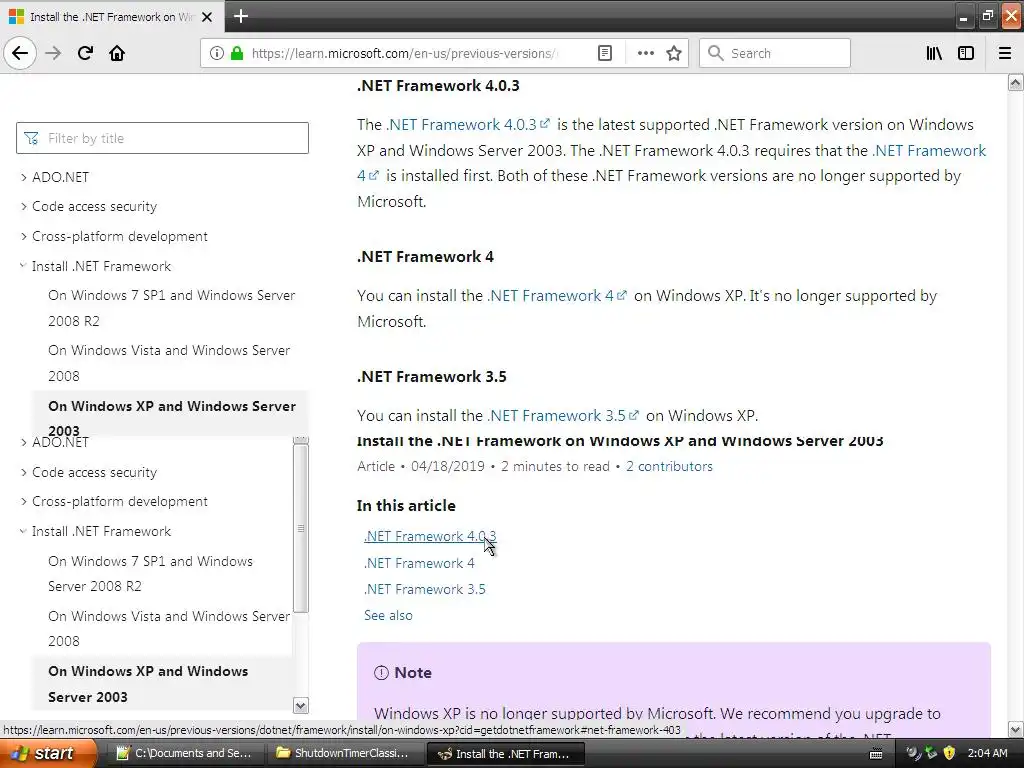Image resolution: width=1024 pixels, height=768 pixels.
Task: Click the address bar URL field
Action: (405, 54)
